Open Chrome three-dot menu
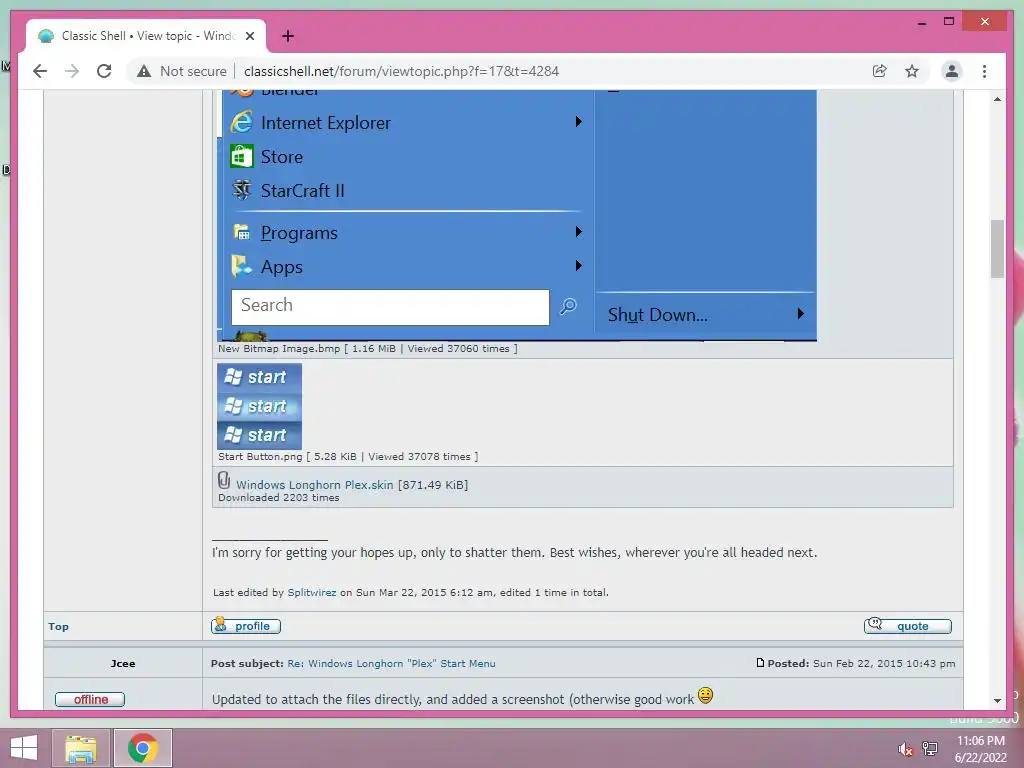 coord(984,71)
